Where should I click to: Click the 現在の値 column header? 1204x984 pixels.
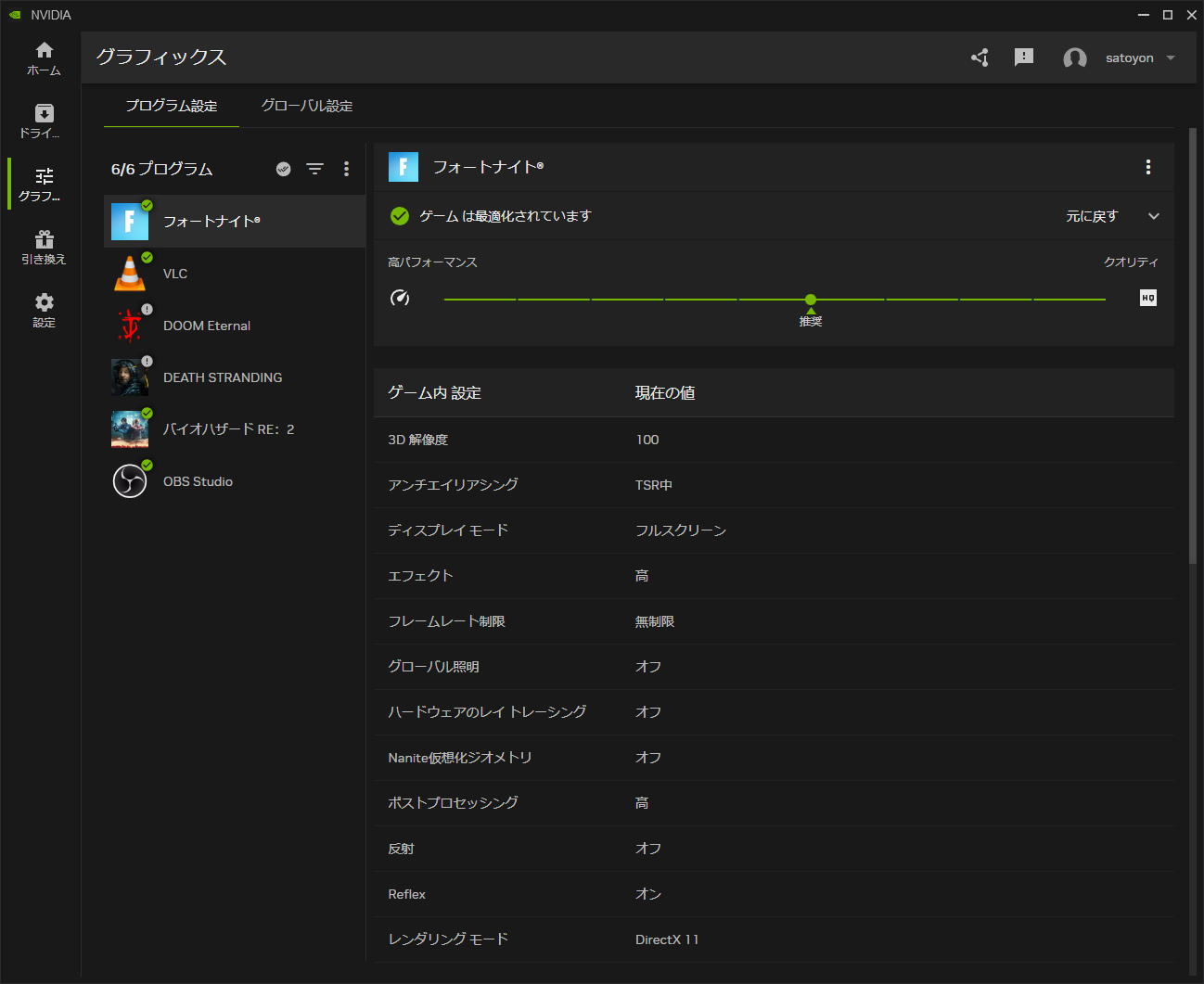click(665, 393)
